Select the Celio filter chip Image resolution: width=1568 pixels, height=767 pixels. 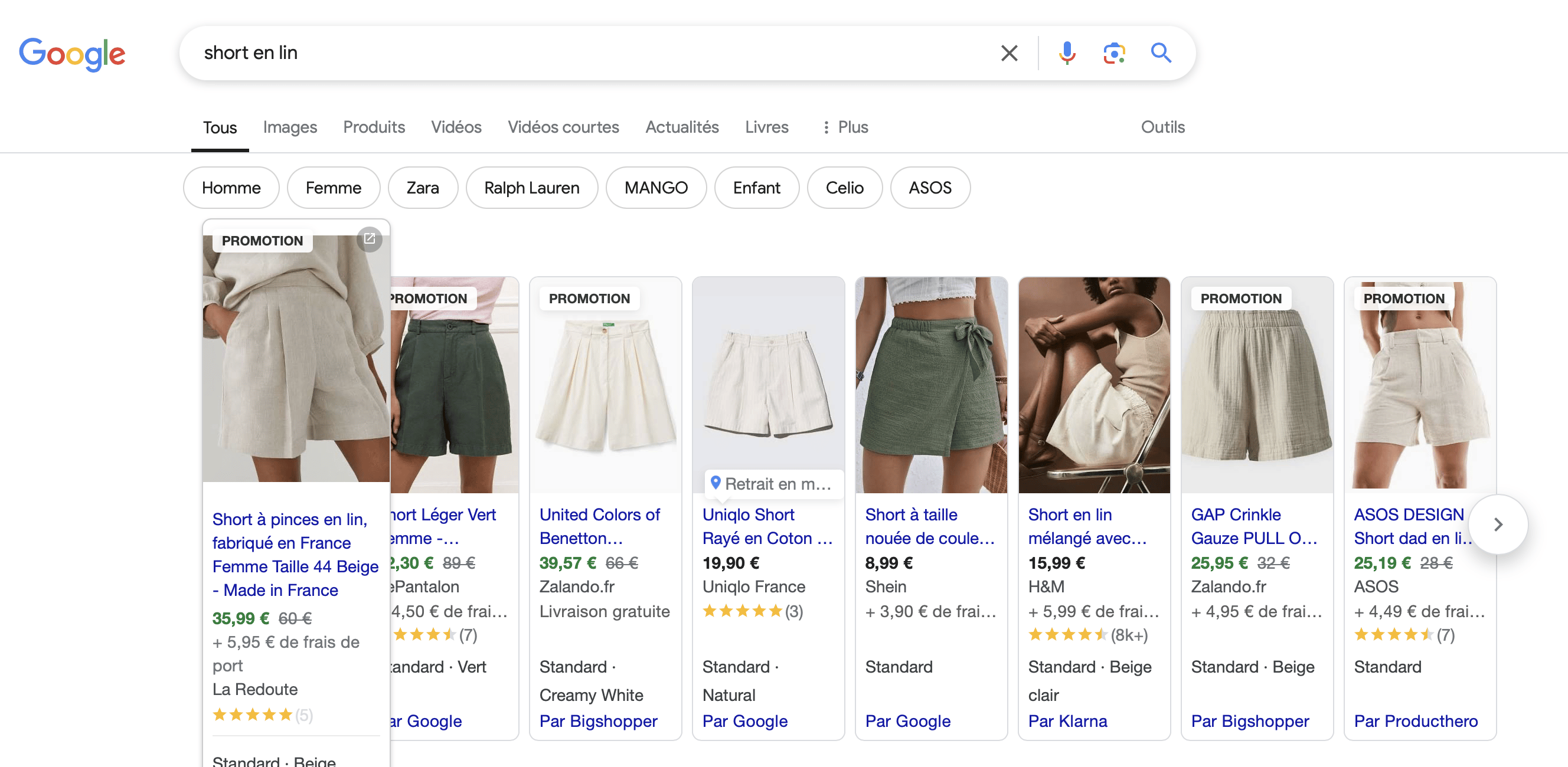[844, 188]
